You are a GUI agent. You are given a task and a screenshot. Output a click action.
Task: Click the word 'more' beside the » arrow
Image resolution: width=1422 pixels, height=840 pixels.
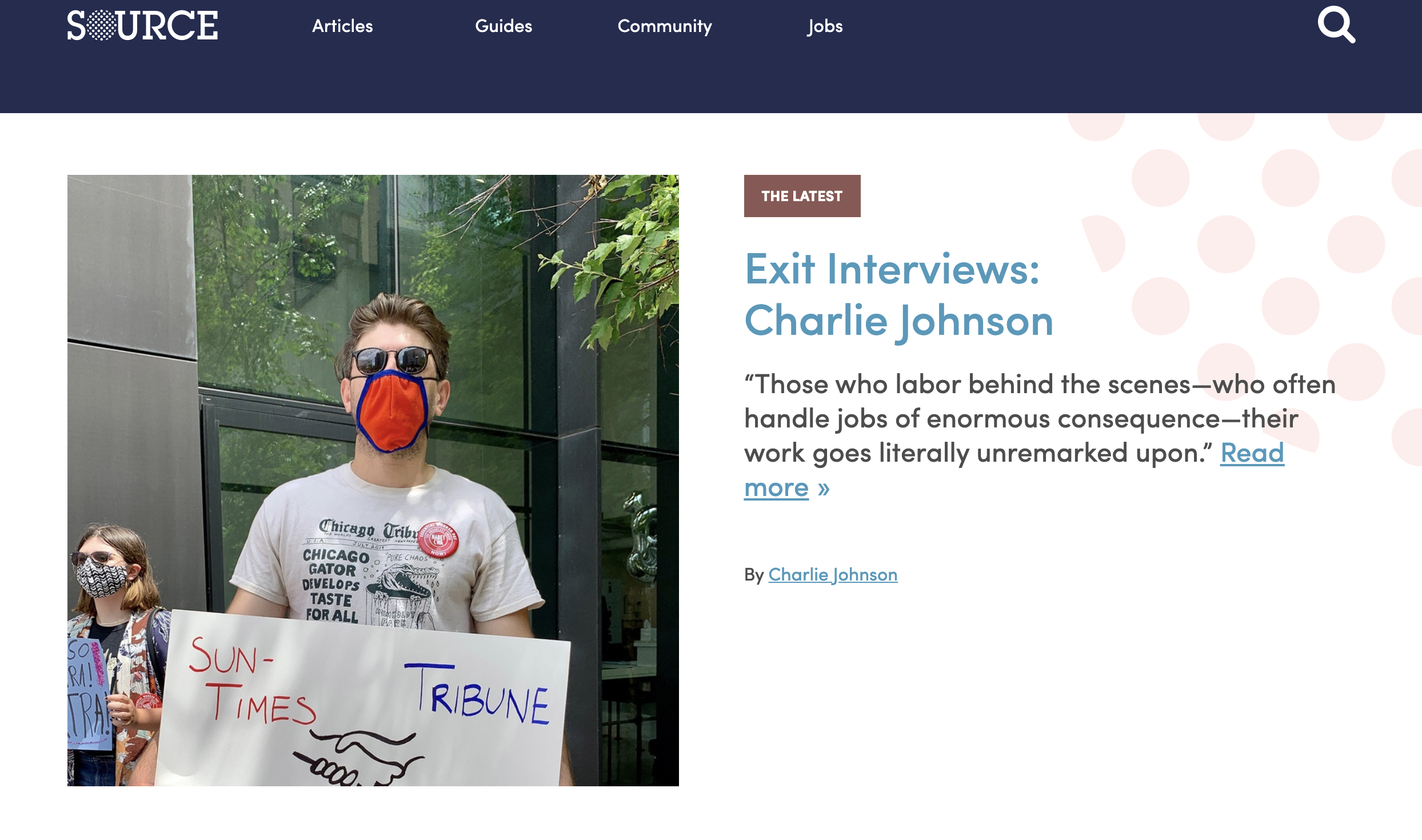pos(776,487)
